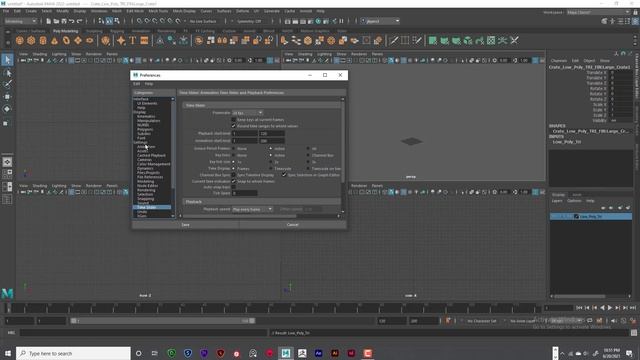Switch to the Sculpting shelf tab
Screen dimensions: 640x360
click(x=94, y=31)
